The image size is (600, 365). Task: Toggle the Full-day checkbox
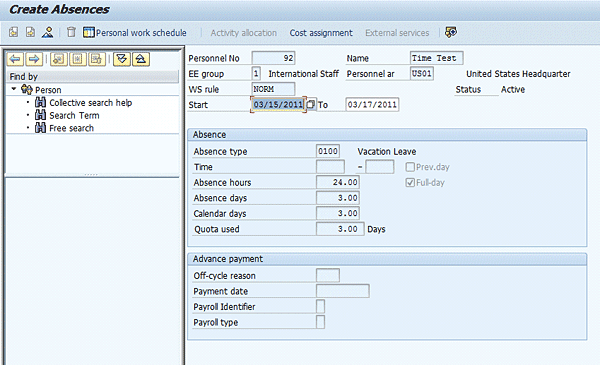tap(410, 182)
